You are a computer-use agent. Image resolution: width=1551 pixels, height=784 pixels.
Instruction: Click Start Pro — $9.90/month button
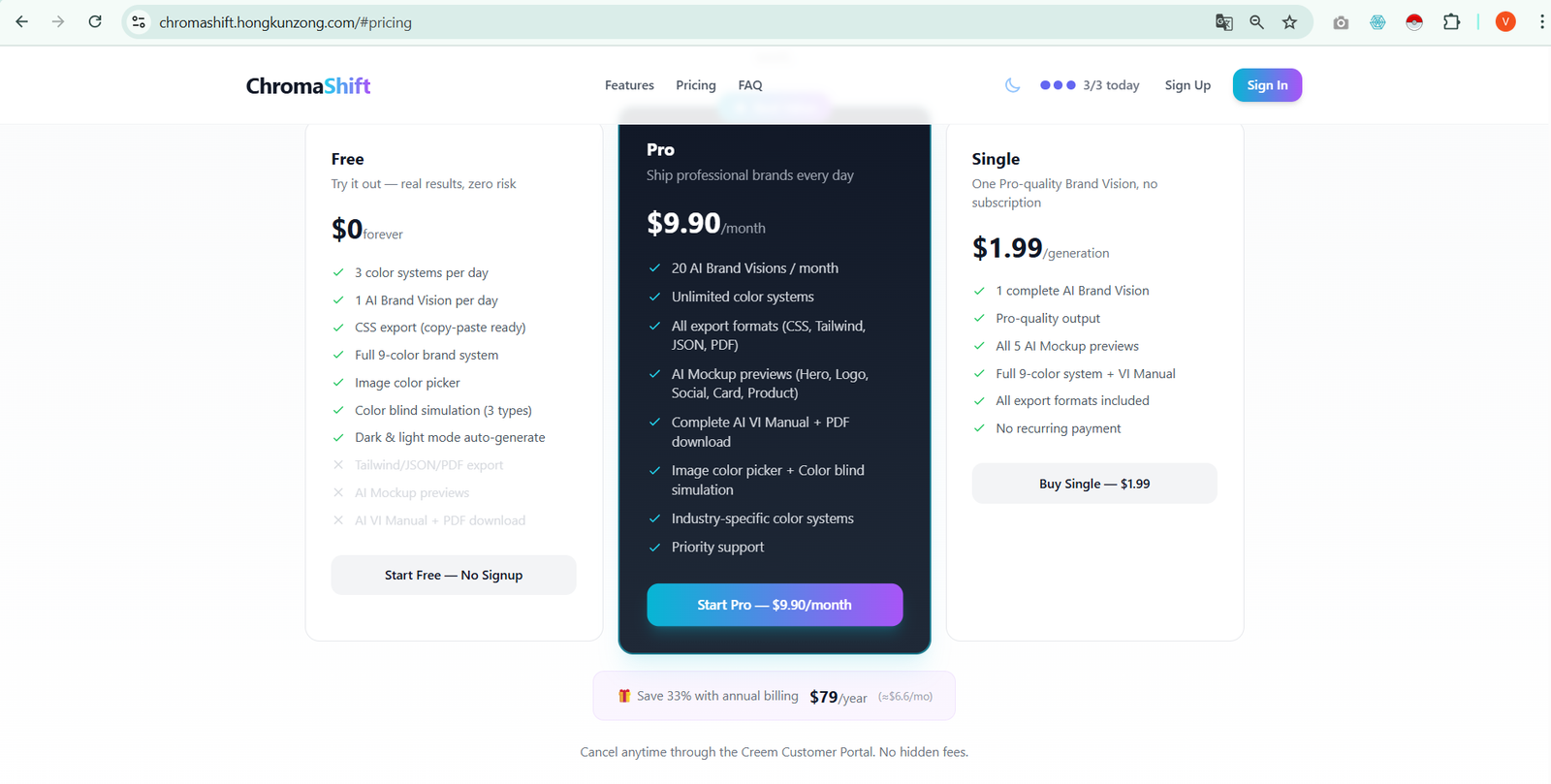point(775,605)
